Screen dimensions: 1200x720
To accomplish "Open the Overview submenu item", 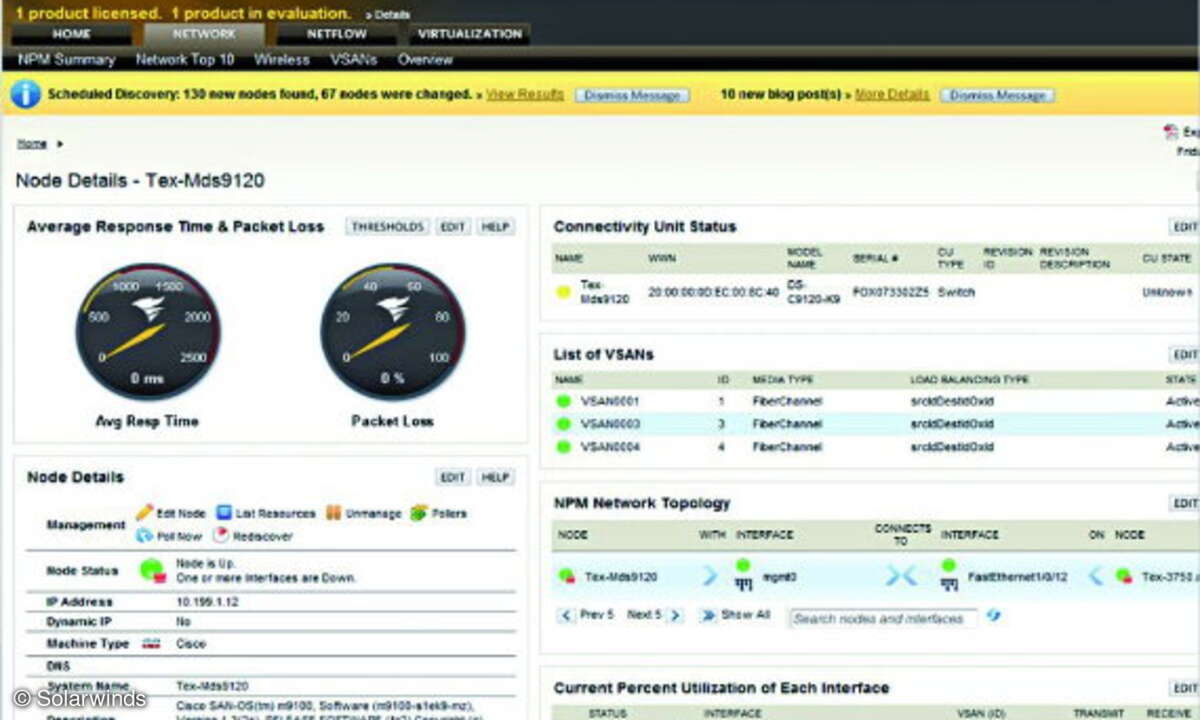I will [x=425, y=60].
